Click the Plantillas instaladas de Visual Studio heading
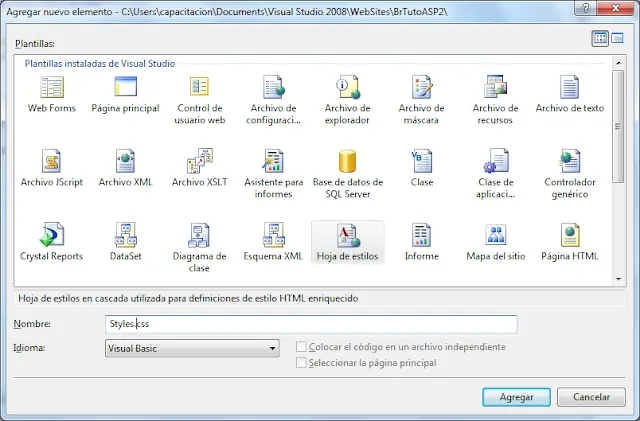640x421 pixels. click(x=100, y=64)
